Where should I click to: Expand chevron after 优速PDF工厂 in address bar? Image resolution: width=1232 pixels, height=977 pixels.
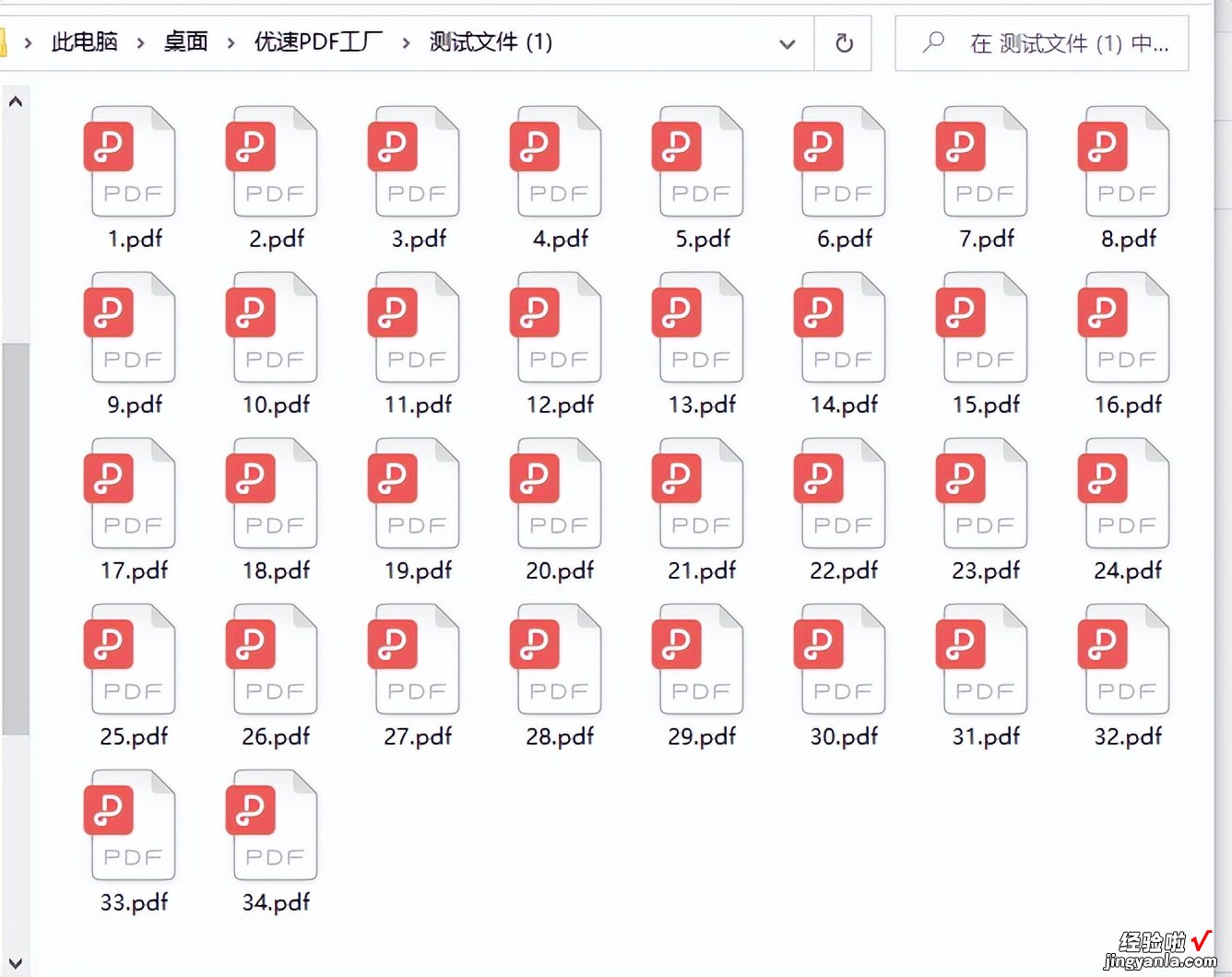[406, 42]
